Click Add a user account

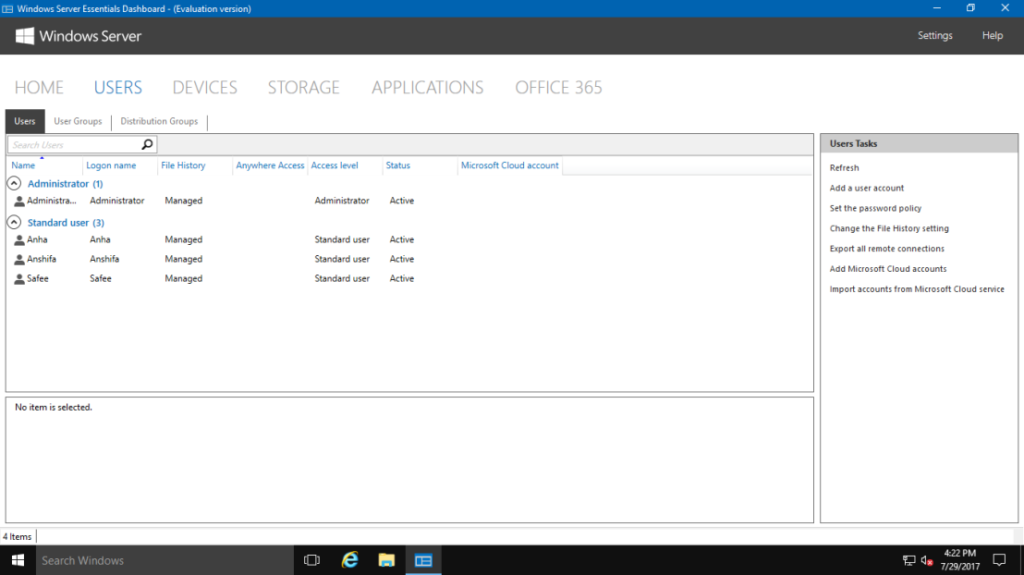867,188
